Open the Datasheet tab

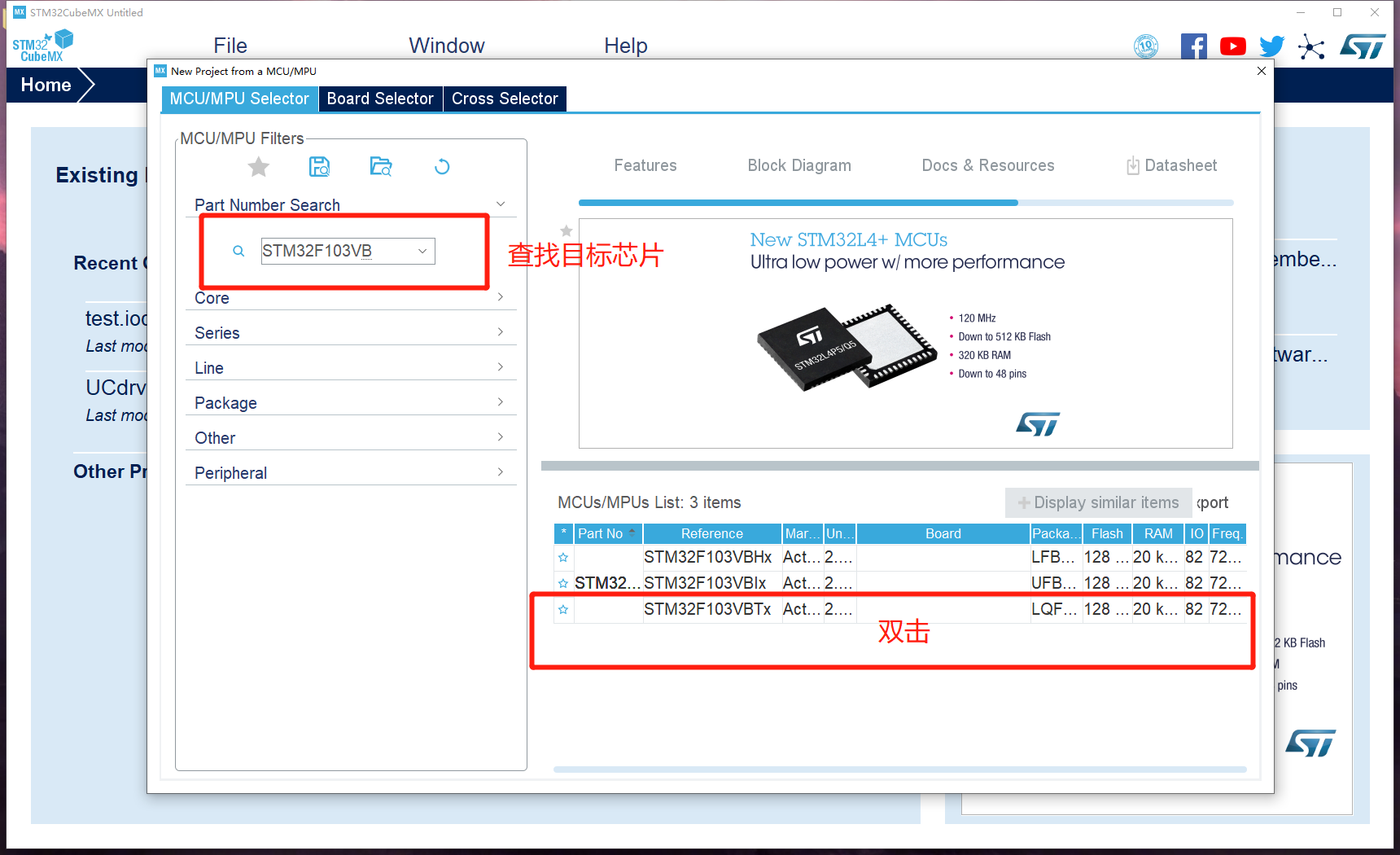click(1172, 165)
